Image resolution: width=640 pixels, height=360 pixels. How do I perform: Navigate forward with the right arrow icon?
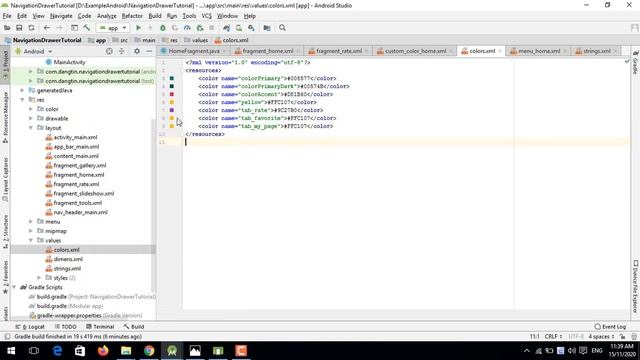59,28
